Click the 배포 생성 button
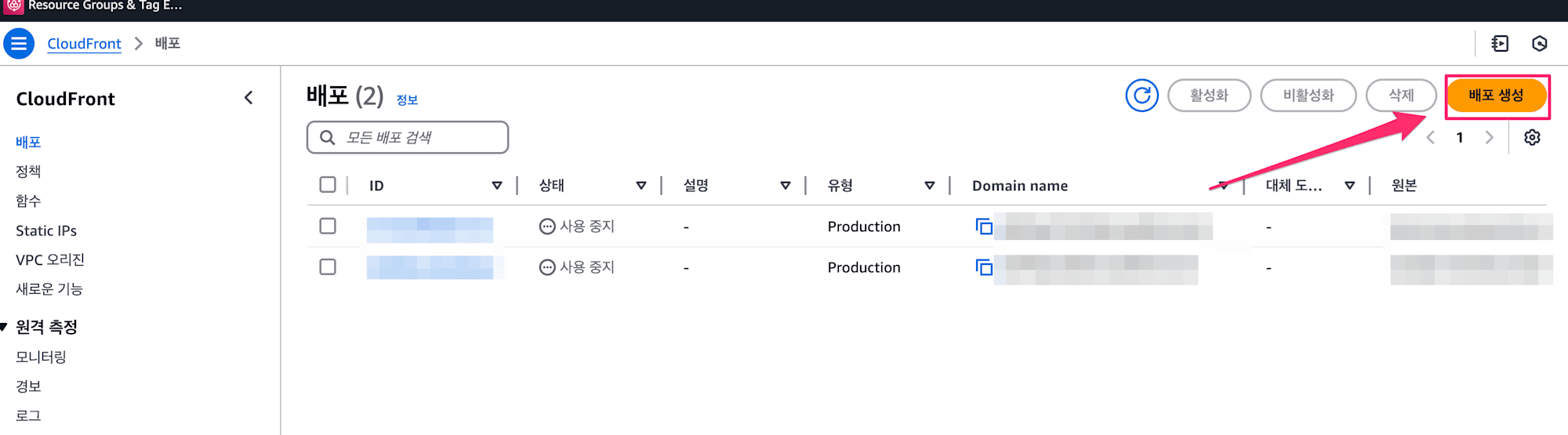The height and width of the screenshot is (435, 1568). pyautogui.click(x=1496, y=96)
